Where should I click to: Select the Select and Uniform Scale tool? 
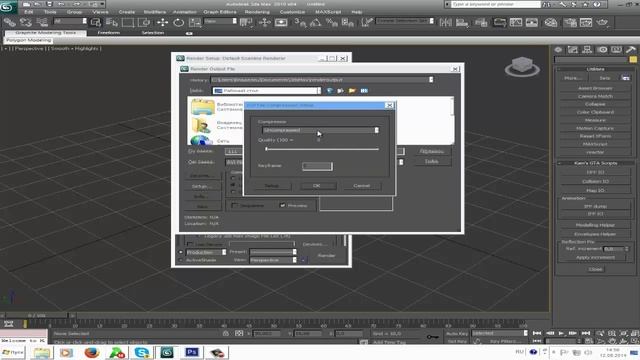point(195,22)
